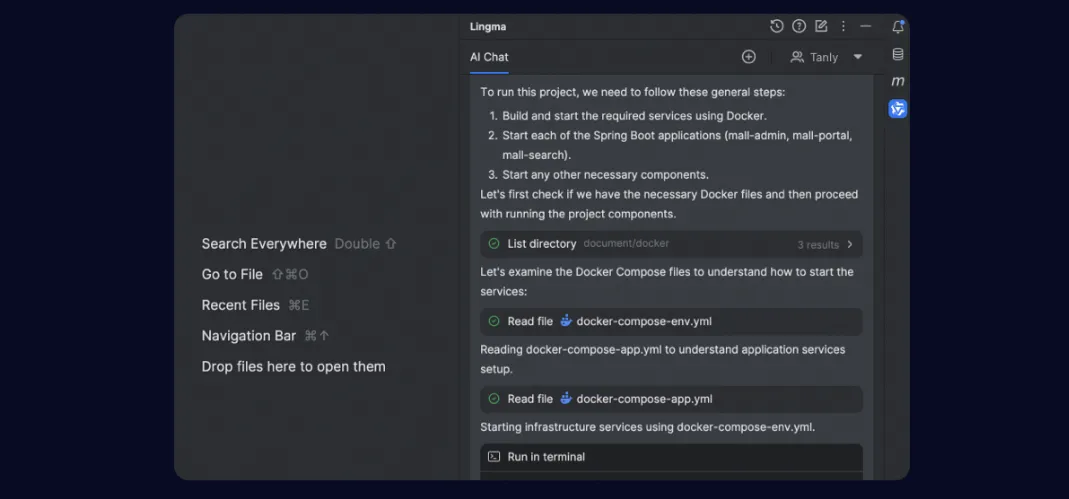This screenshot has height=499, width=1069.
Task: Open the Database tool window icon
Action: click(x=898, y=55)
